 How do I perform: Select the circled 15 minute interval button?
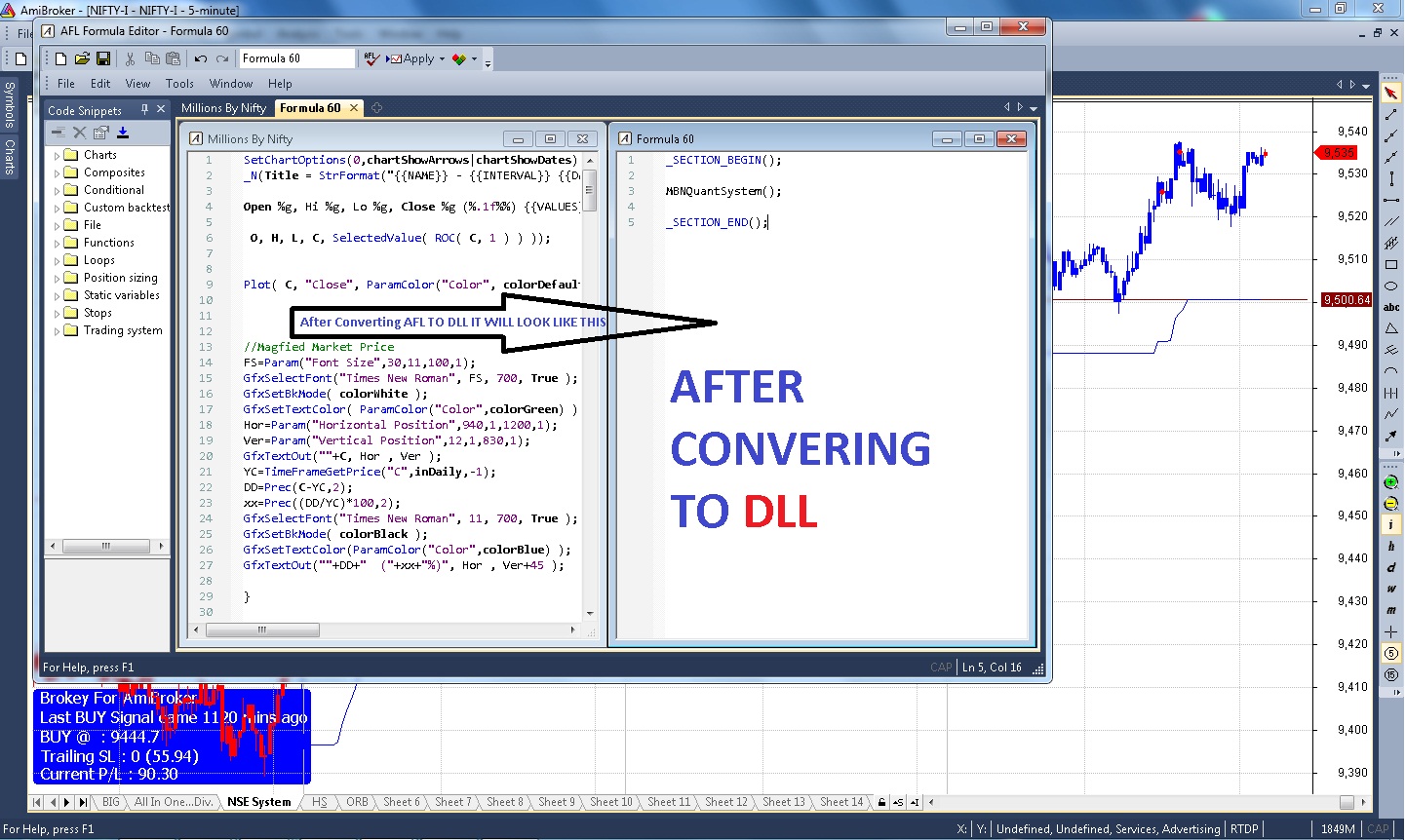point(1391,674)
